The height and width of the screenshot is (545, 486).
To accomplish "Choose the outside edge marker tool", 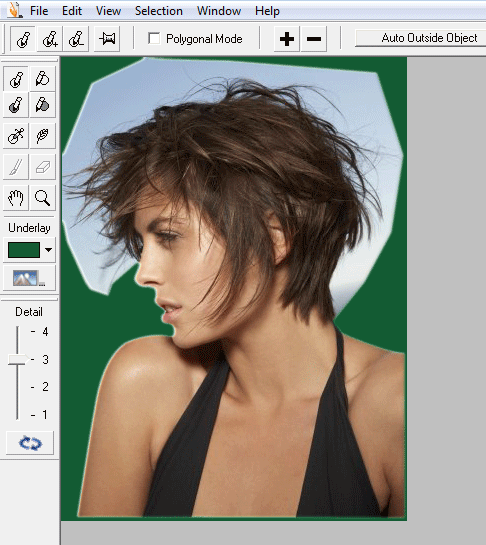I will (x=16, y=79).
